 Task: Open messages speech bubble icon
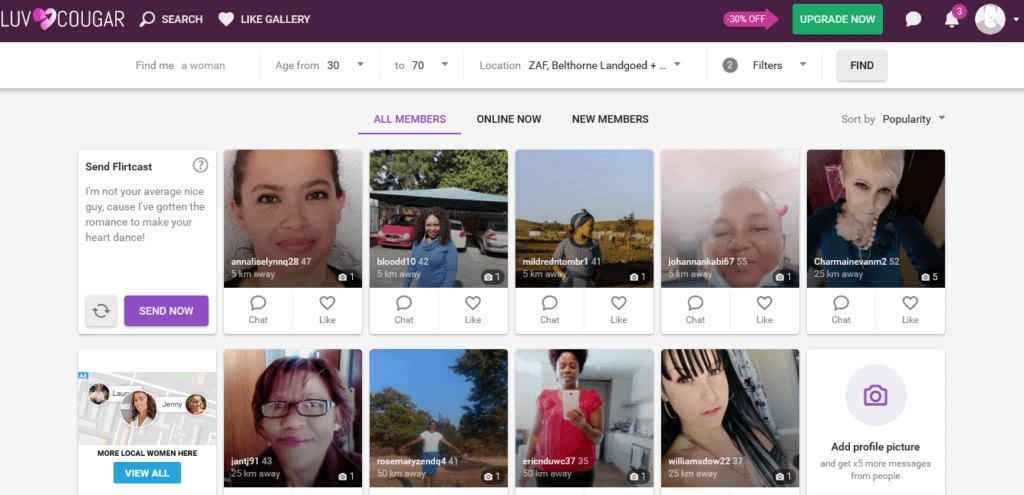click(x=913, y=20)
